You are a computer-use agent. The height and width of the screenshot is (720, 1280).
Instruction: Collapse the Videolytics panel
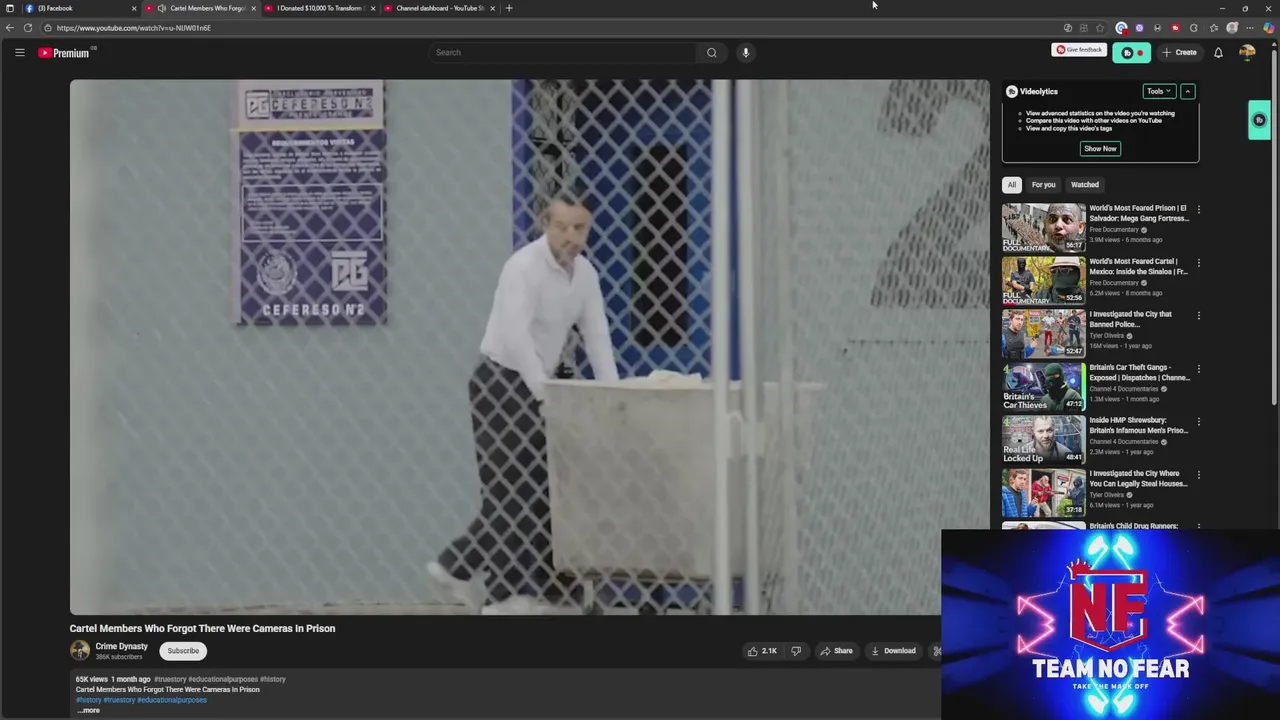point(1187,91)
